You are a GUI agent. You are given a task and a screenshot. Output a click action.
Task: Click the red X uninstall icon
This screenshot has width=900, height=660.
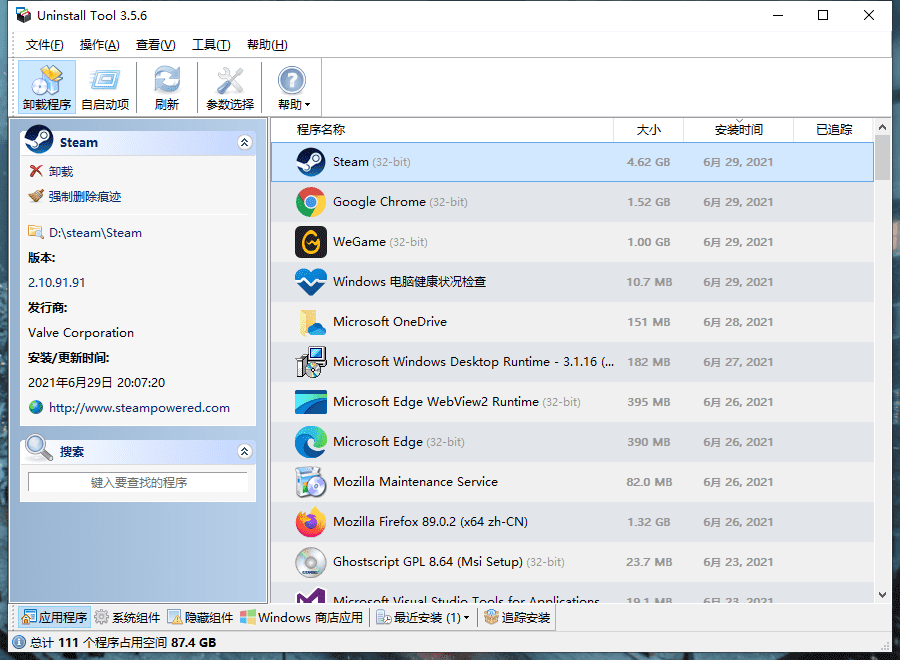point(36,171)
